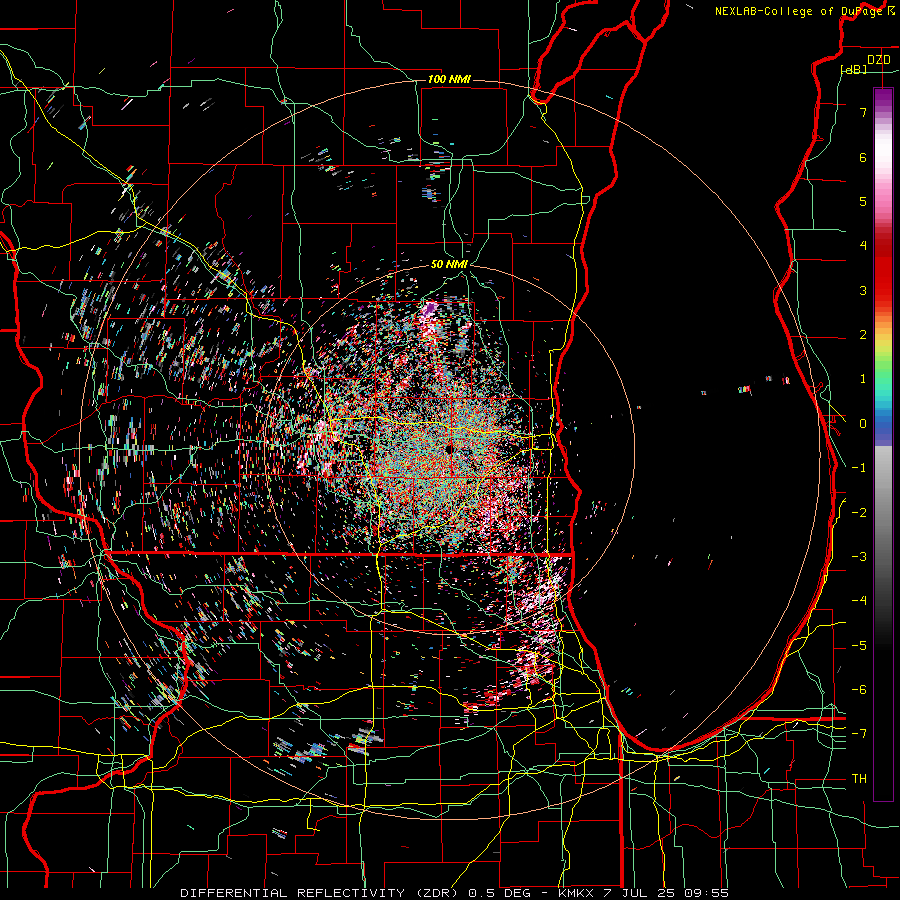The image size is (900, 900).
Task: Click the 2 value on the color scale
Action: coord(863,335)
